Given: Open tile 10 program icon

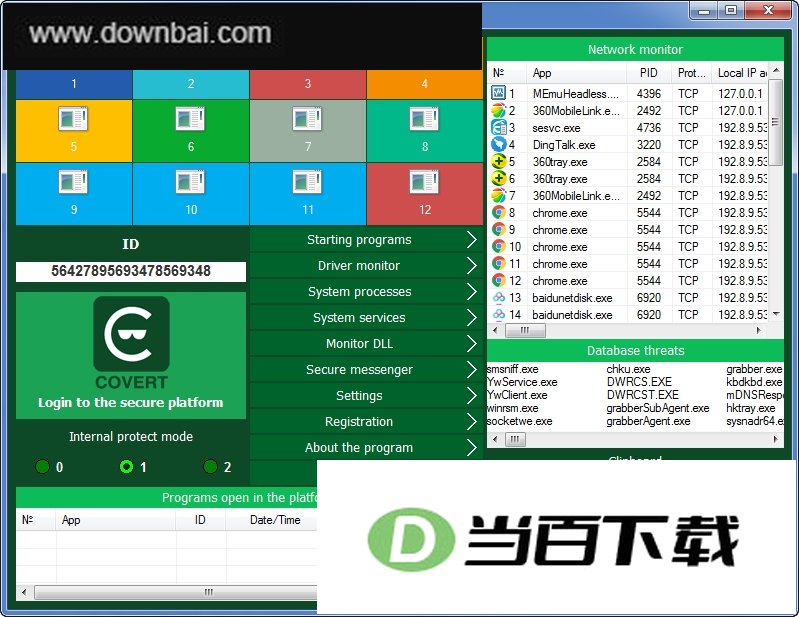Looking at the screenshot, I should click(191, 182).
